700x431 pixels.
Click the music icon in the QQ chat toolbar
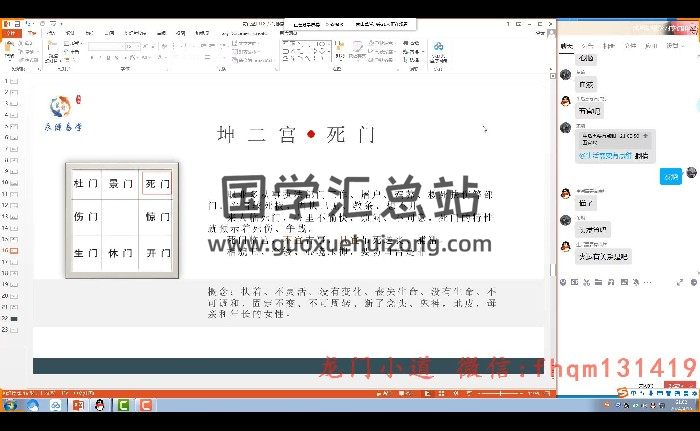click(x=611, y=282)
